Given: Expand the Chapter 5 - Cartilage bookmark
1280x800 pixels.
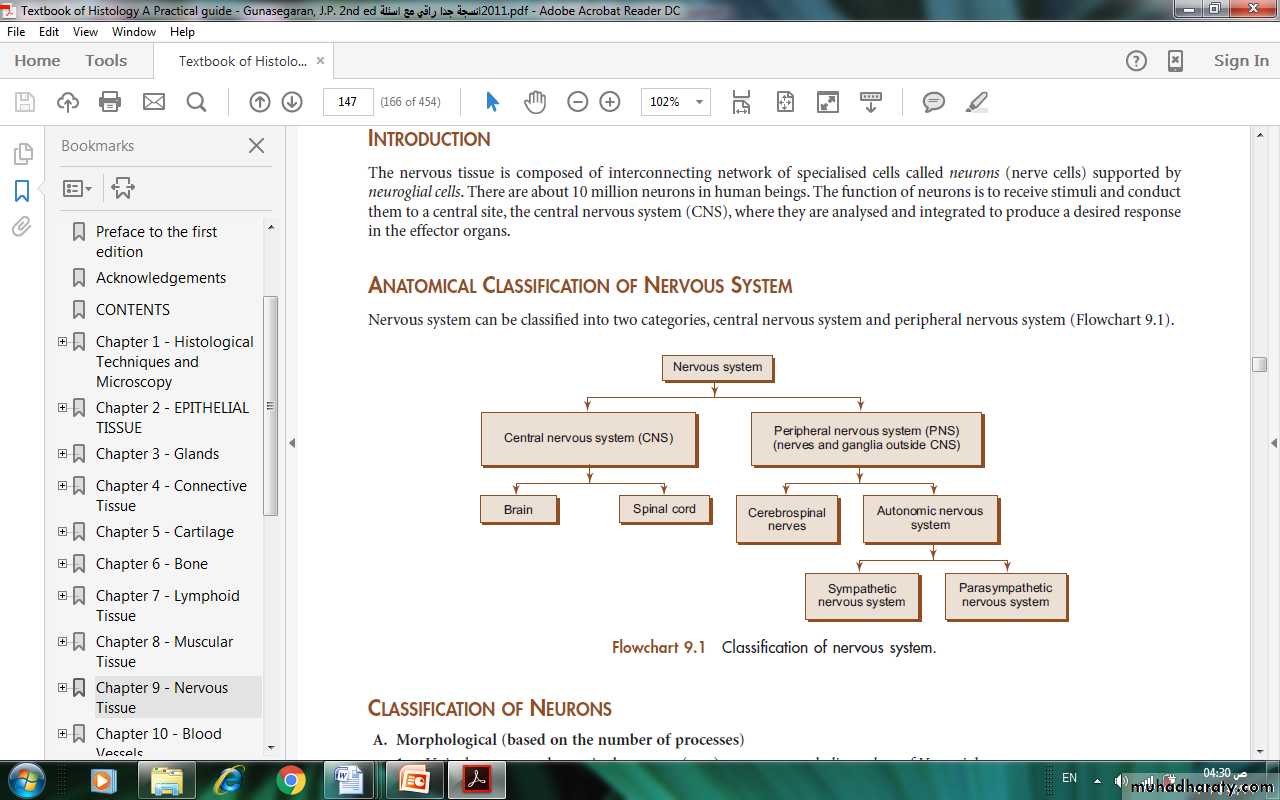Looking at the screenshot, I should pos(63,532).
